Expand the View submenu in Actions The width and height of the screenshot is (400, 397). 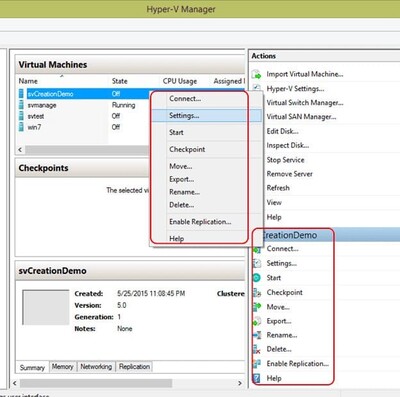(x=274, y=202)
